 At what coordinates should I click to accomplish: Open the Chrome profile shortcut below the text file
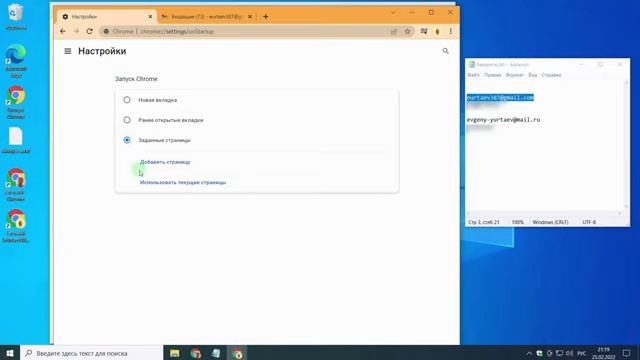tap(16, 184)
